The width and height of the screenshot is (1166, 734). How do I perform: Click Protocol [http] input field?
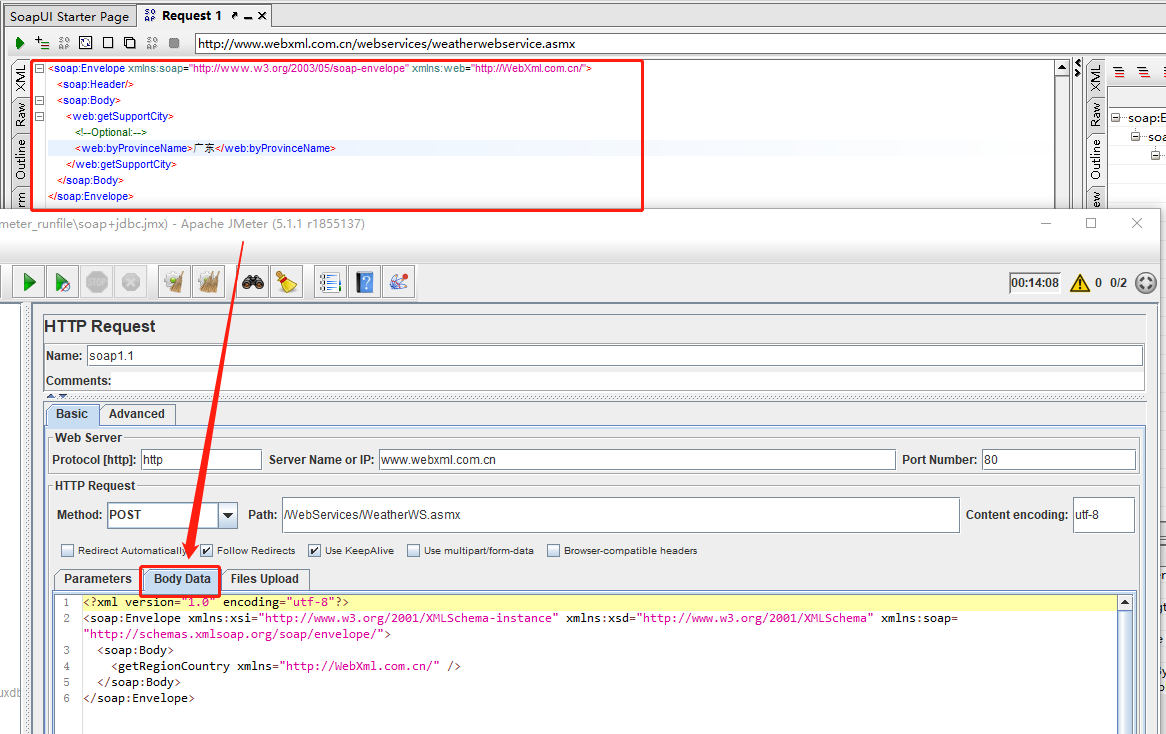[x=201, y=460]
